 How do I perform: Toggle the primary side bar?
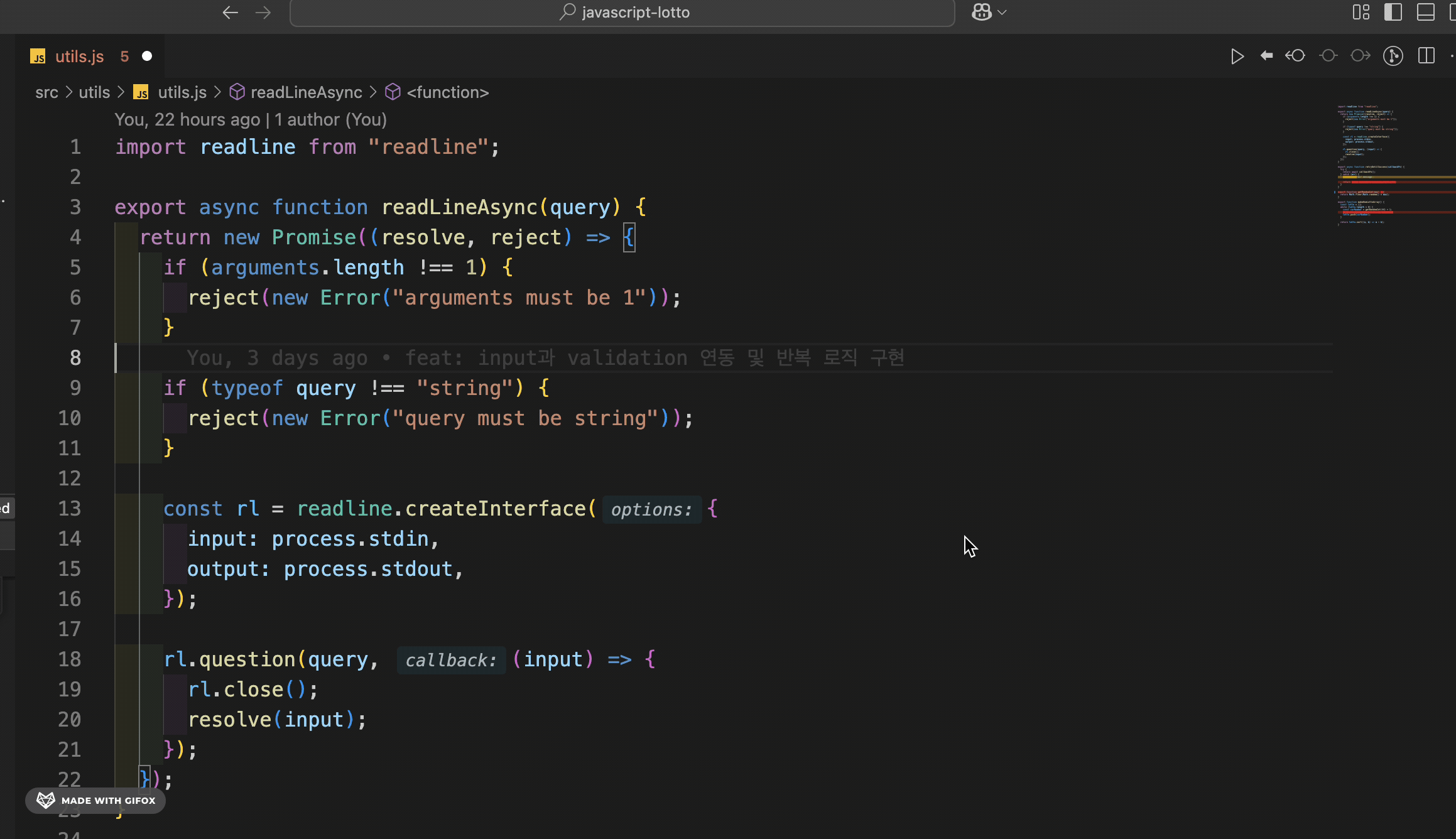[1393, 12]
